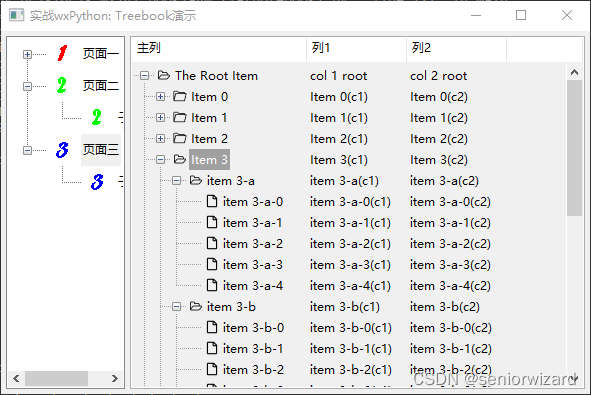Click the red number 1 icon of 页面一
Image resolution: width=591 pixels, height=395 pixels.
(x=63, y=54)
